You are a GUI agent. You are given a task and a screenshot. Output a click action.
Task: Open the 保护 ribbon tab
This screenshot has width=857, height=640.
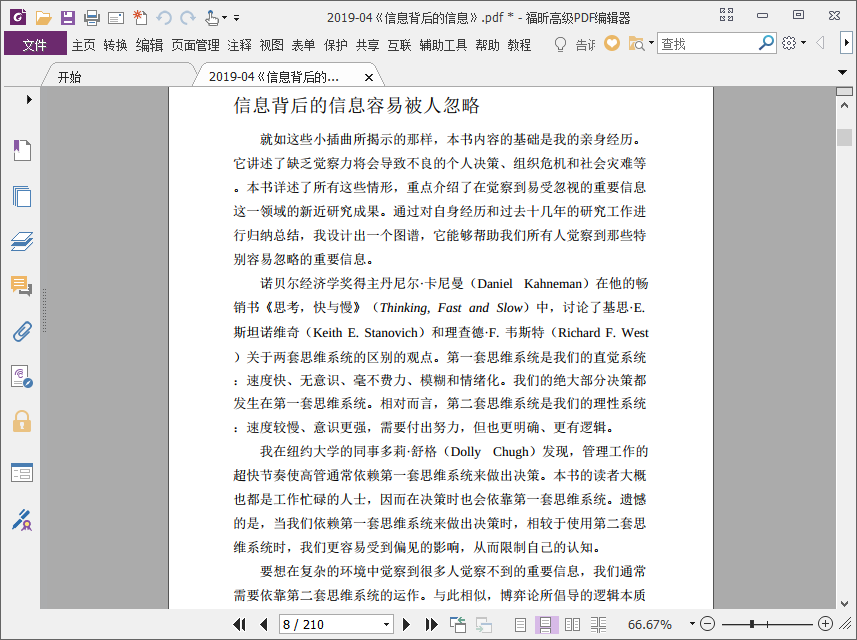point(336,45)
